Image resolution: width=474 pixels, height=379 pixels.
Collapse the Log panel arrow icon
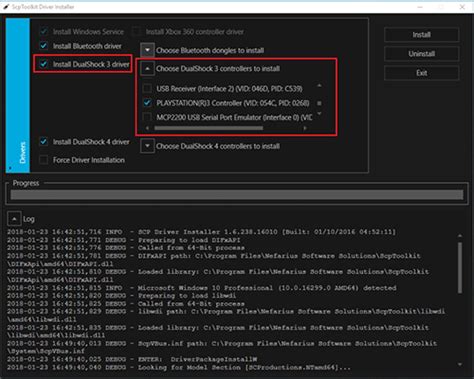[x=14, y=219]
